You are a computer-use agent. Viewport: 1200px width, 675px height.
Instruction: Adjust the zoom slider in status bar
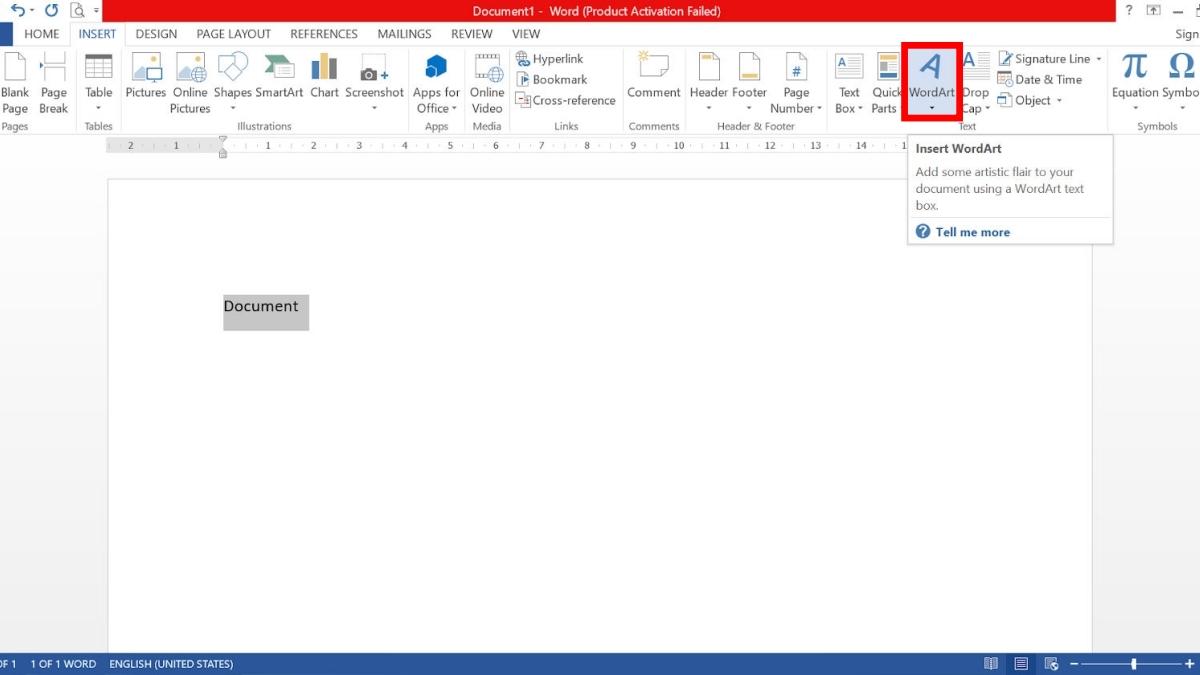click(x=1133, y=664)
